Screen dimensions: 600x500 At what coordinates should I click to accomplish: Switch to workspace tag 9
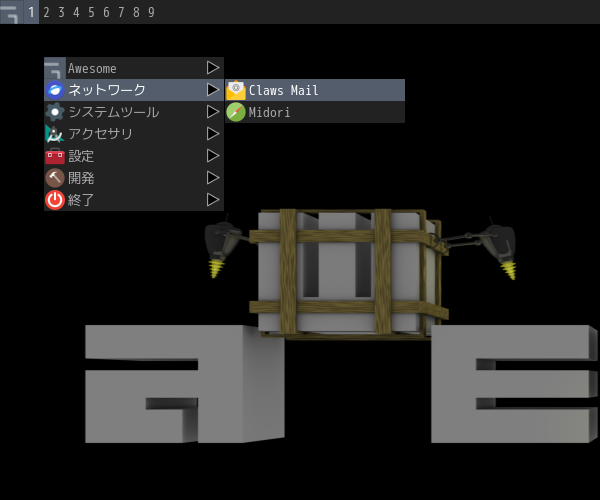pos(151,12)
